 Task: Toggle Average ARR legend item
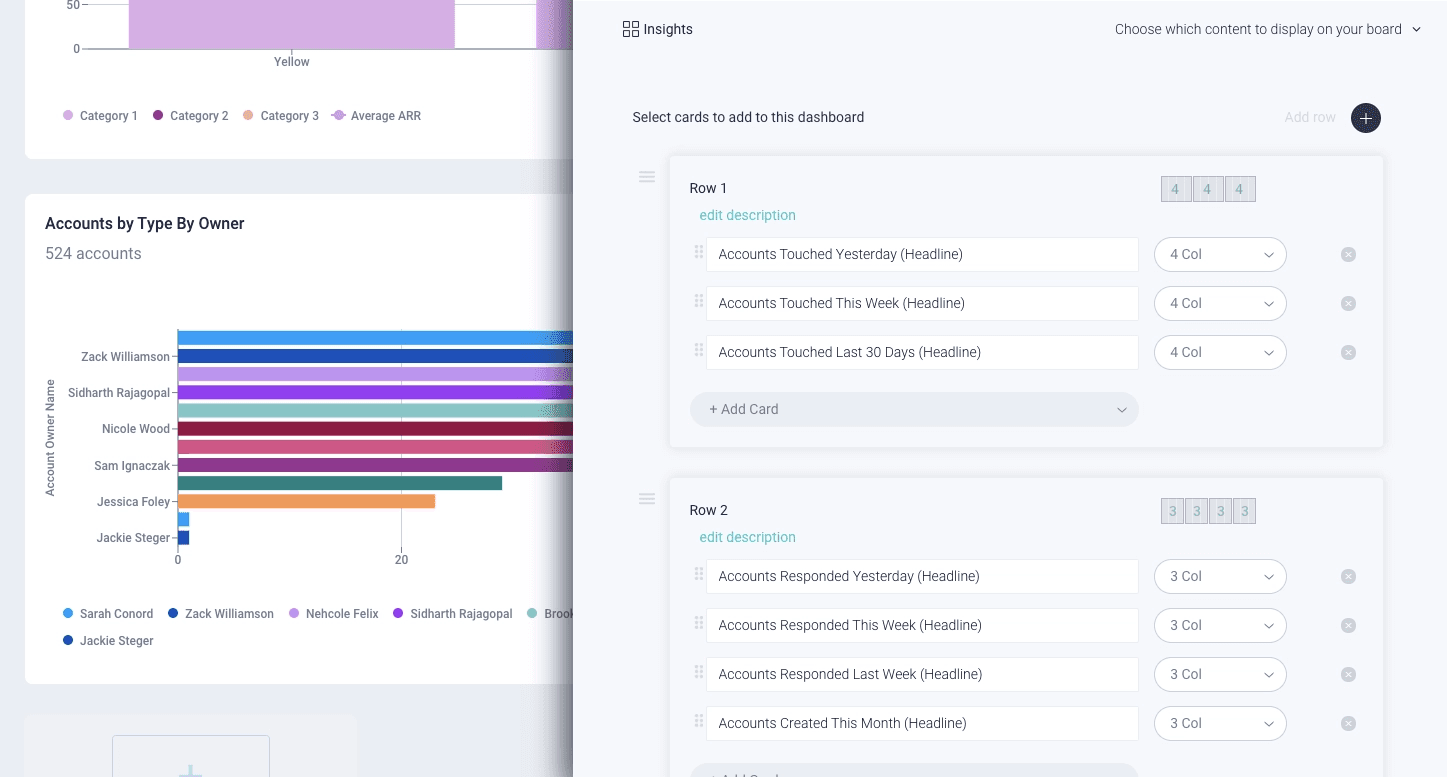pyautogui.click(x=377, y=116)
